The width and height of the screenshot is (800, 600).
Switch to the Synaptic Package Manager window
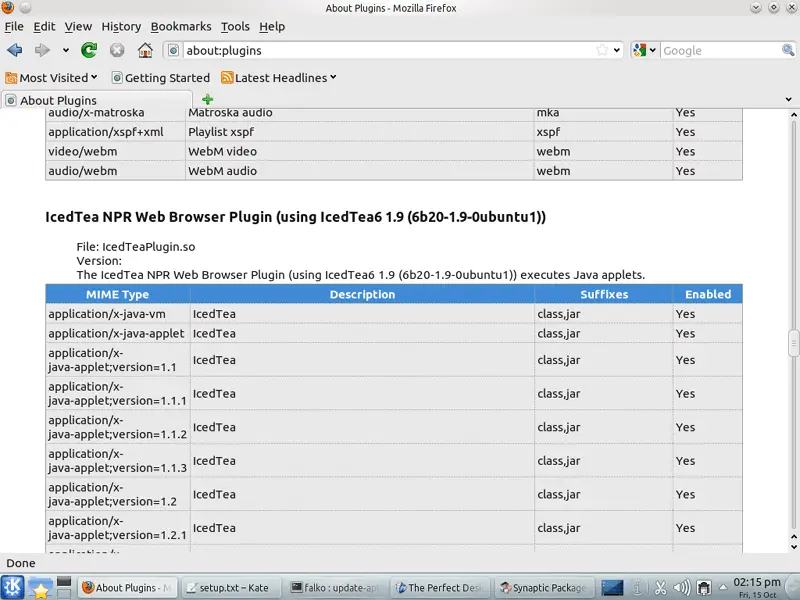545,588
